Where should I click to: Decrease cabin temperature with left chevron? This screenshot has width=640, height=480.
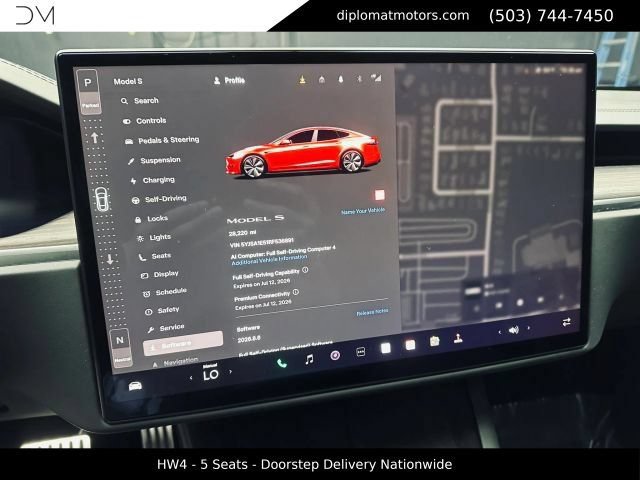[191, 378]
